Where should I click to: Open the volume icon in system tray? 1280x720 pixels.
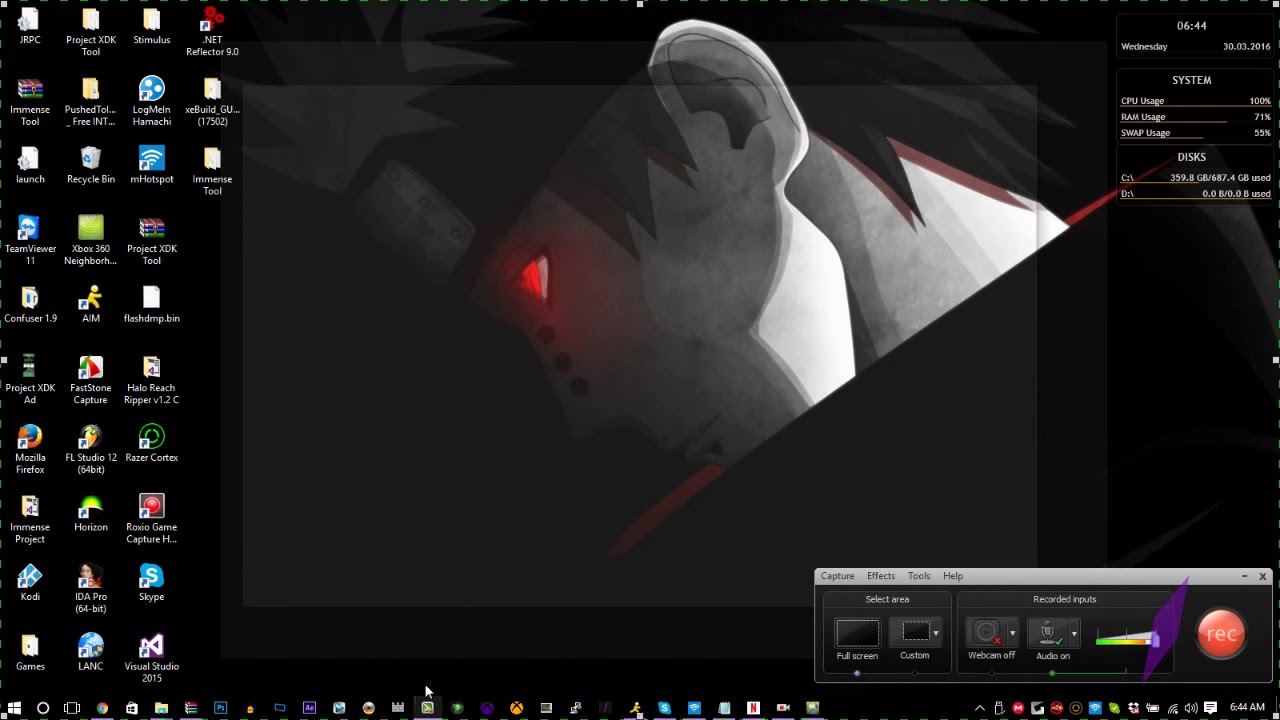[1190, 708]
